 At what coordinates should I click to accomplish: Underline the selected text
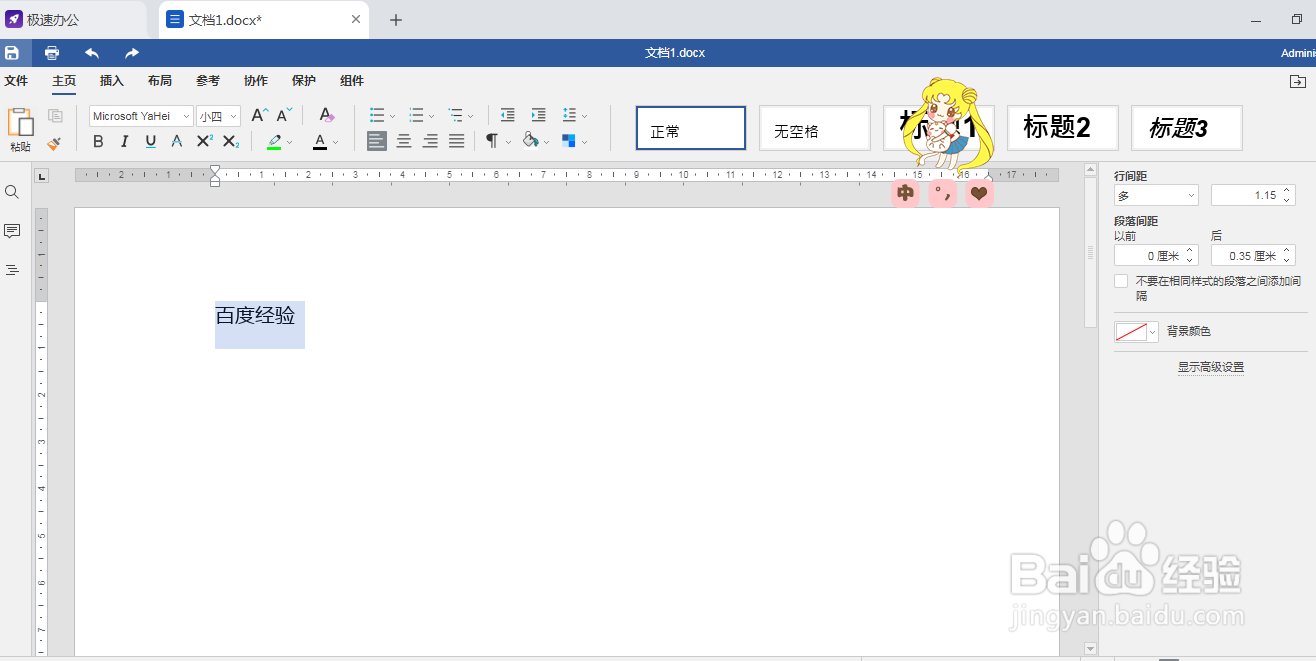[150, 141]
